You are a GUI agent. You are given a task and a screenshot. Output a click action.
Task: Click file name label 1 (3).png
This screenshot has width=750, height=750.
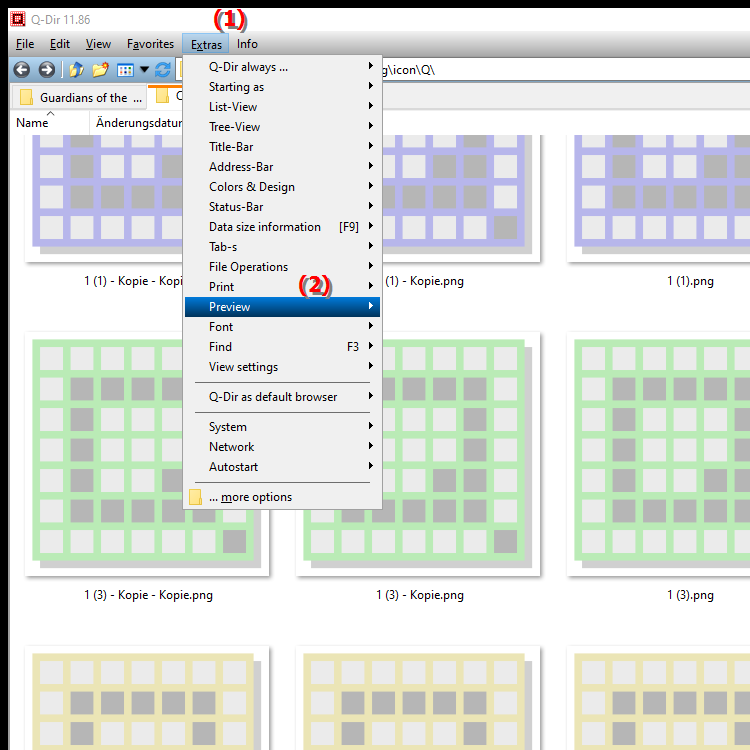690,595
